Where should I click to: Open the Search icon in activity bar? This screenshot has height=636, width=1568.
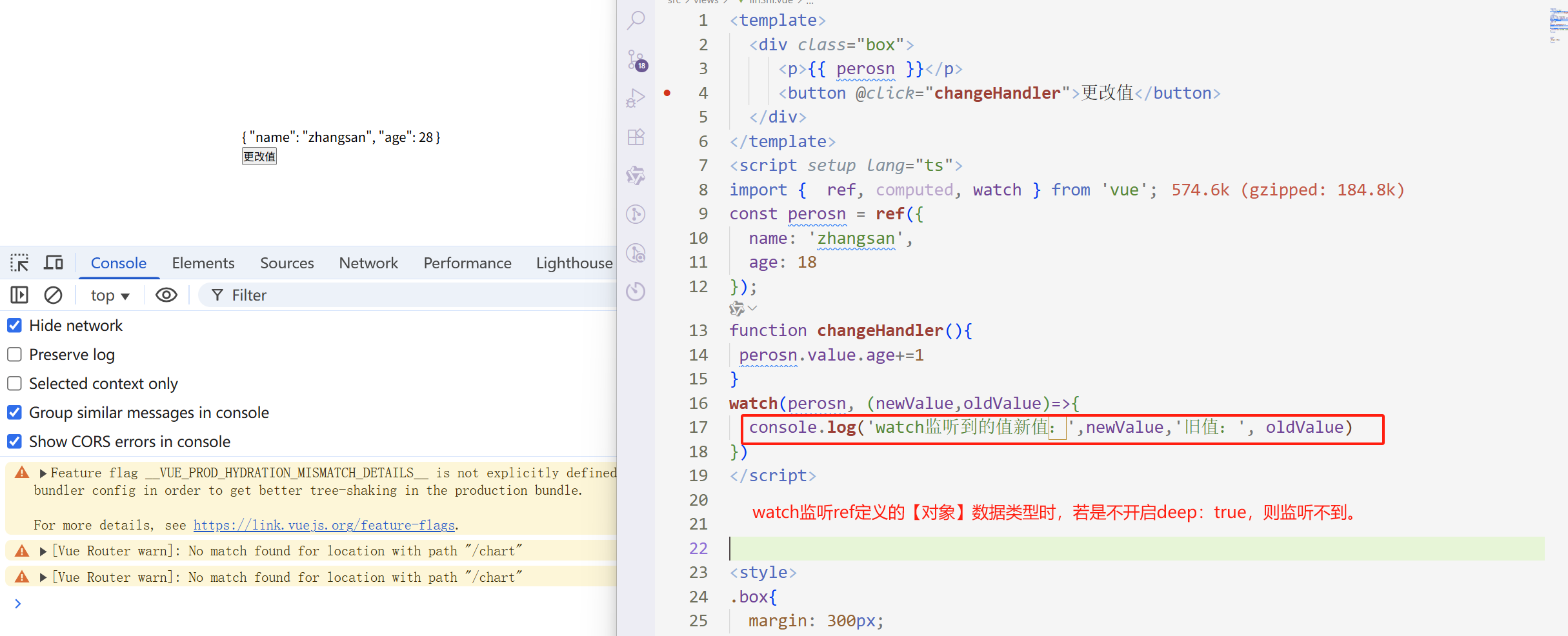tap(636, 20)
